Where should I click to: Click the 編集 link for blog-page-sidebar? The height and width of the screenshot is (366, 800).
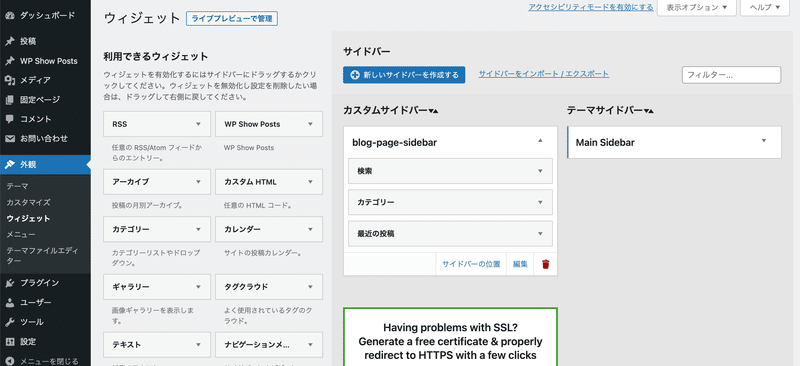[x=520, y=264]
